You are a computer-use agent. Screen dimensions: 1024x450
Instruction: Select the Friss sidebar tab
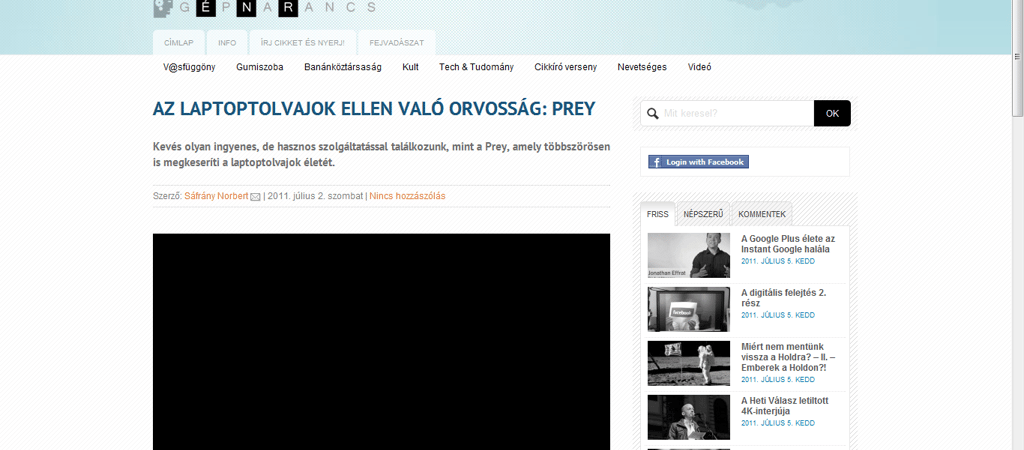tap(657, 214)
